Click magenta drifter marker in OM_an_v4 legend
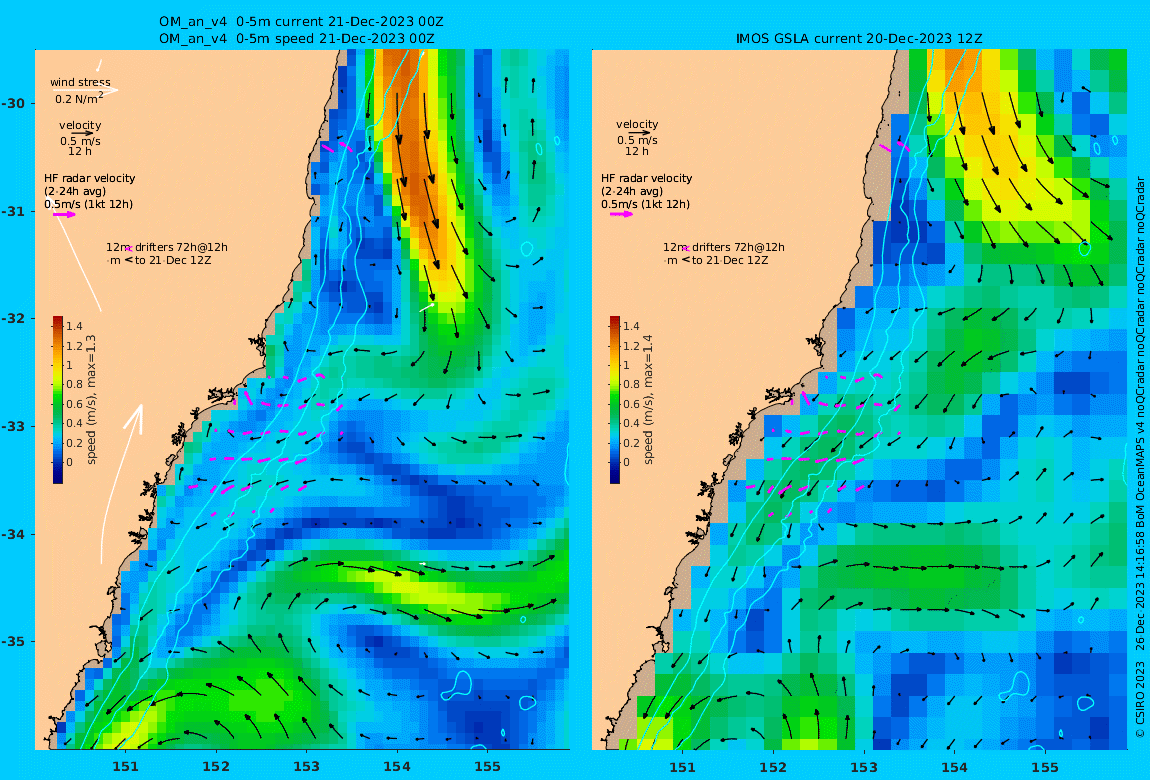1150x780 pixels. pyautogui.click(x=129, y=249)
